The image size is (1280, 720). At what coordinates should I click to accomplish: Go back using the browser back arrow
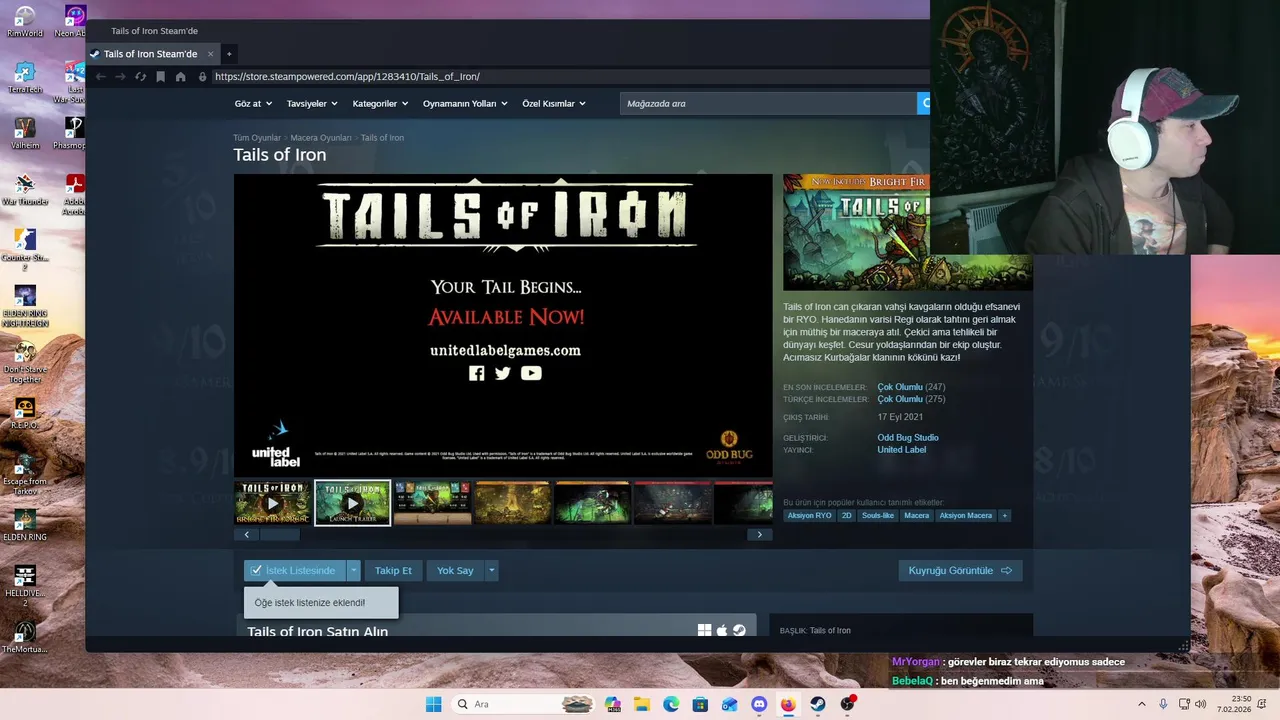(x=100, y=76)
